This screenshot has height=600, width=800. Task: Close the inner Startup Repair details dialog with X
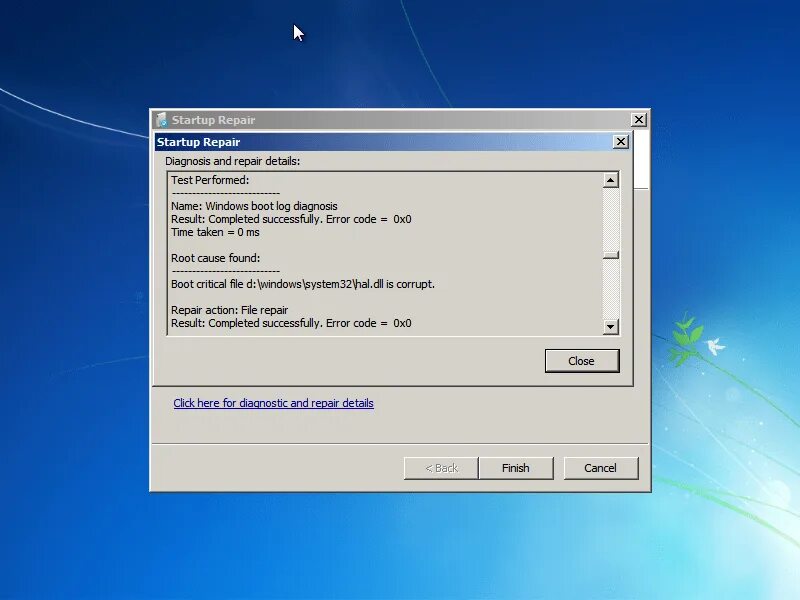620,142
